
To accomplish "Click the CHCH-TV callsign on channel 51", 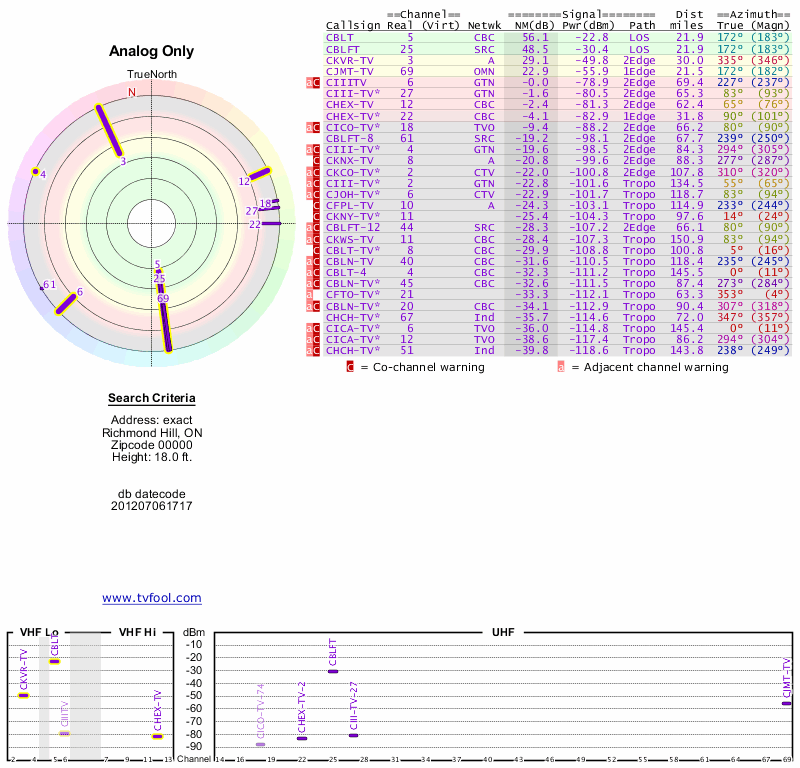I will point(353,350).
